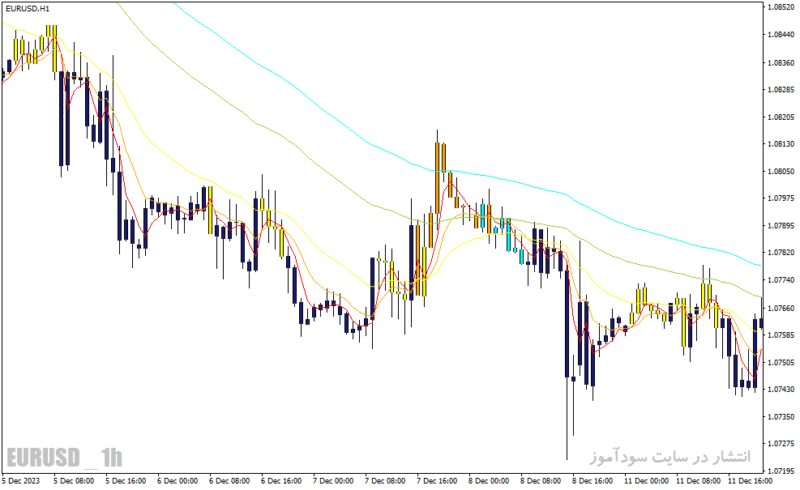800x490 pixels.
Task: Click the 1.08050 price axis label
Action: [781, 171]
